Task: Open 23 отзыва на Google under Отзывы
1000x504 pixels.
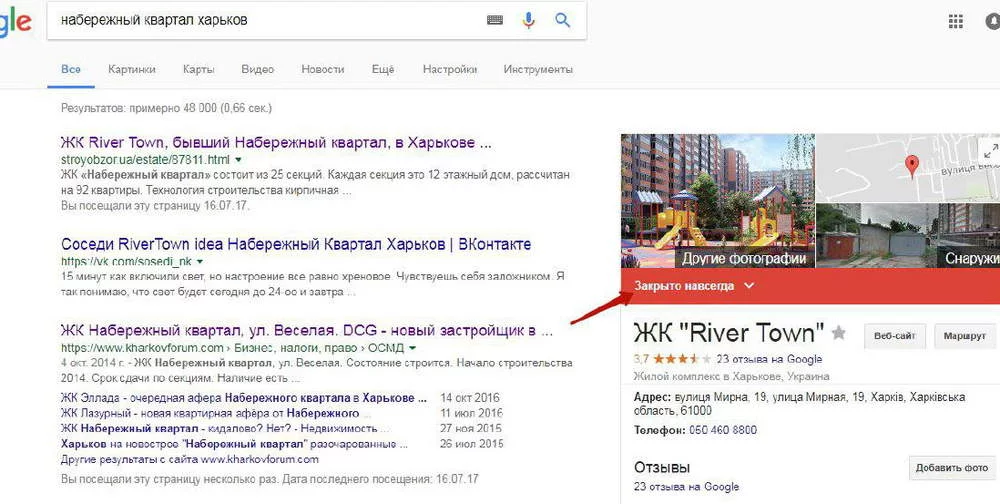Action: point(686,487)
